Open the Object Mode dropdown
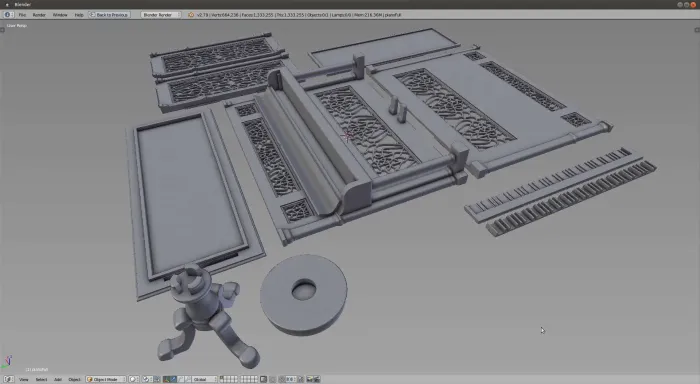Screen dimensions: 700x384 [106, 379]
